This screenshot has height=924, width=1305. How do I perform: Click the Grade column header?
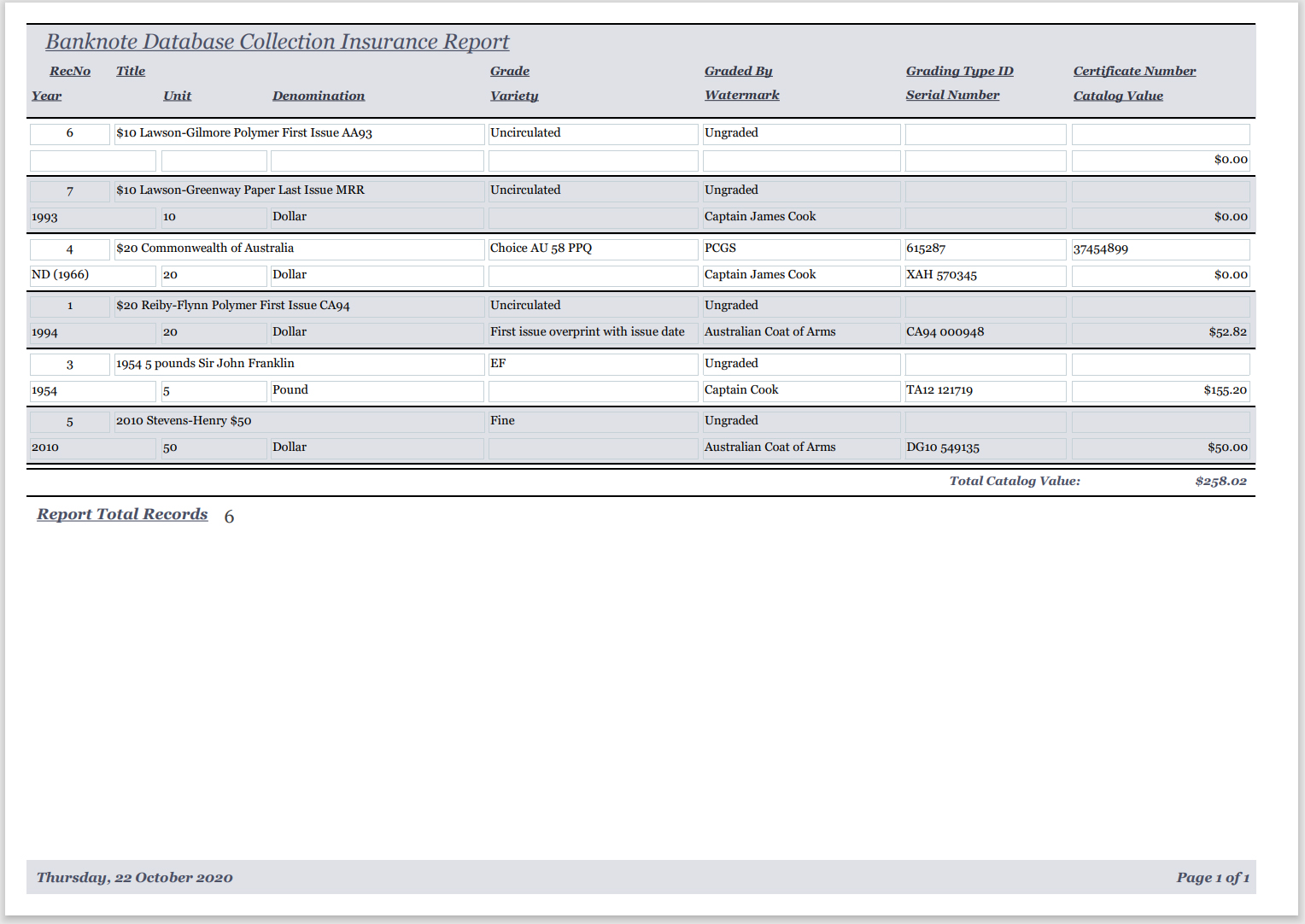pos(510,71)
